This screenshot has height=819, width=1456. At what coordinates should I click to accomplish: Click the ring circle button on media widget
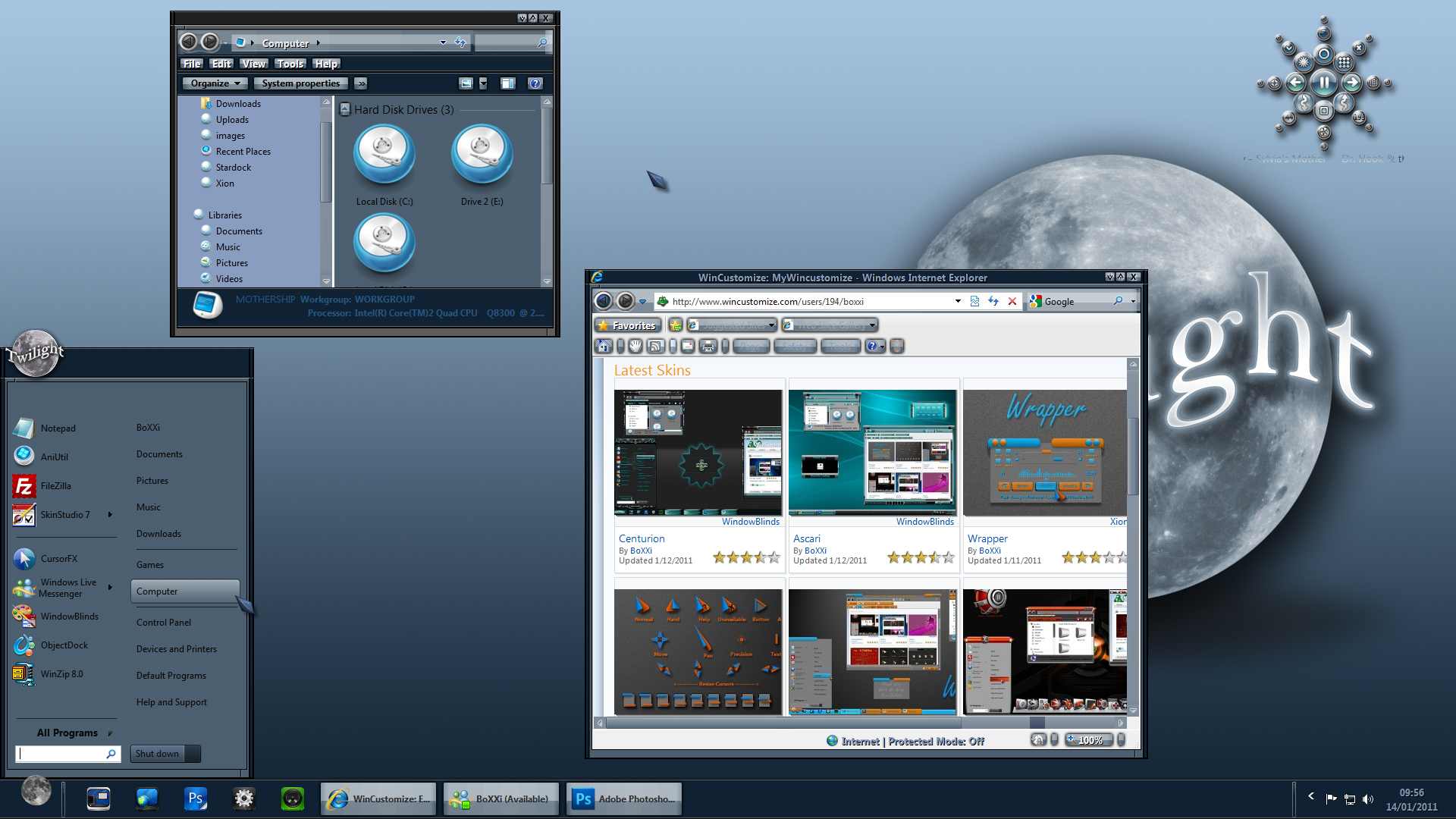pos(1323,55)
